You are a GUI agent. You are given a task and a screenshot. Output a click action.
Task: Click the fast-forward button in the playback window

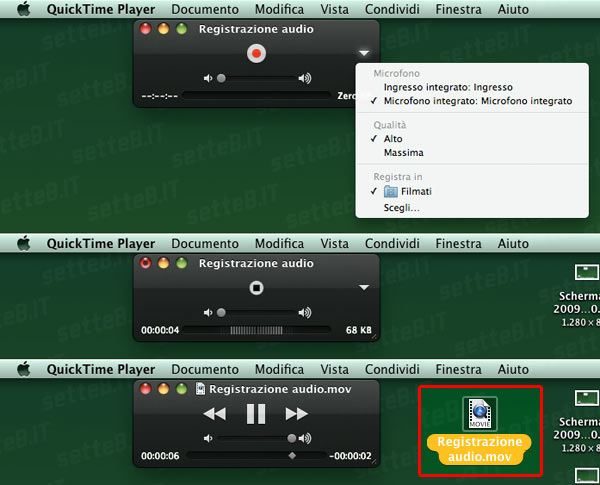pos(296,414)
